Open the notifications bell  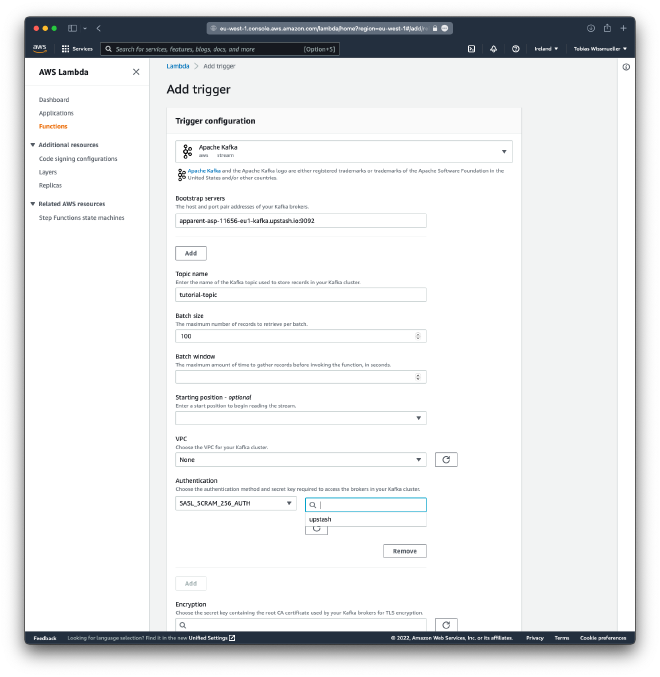pyautogui.click(x=493, y=48)
